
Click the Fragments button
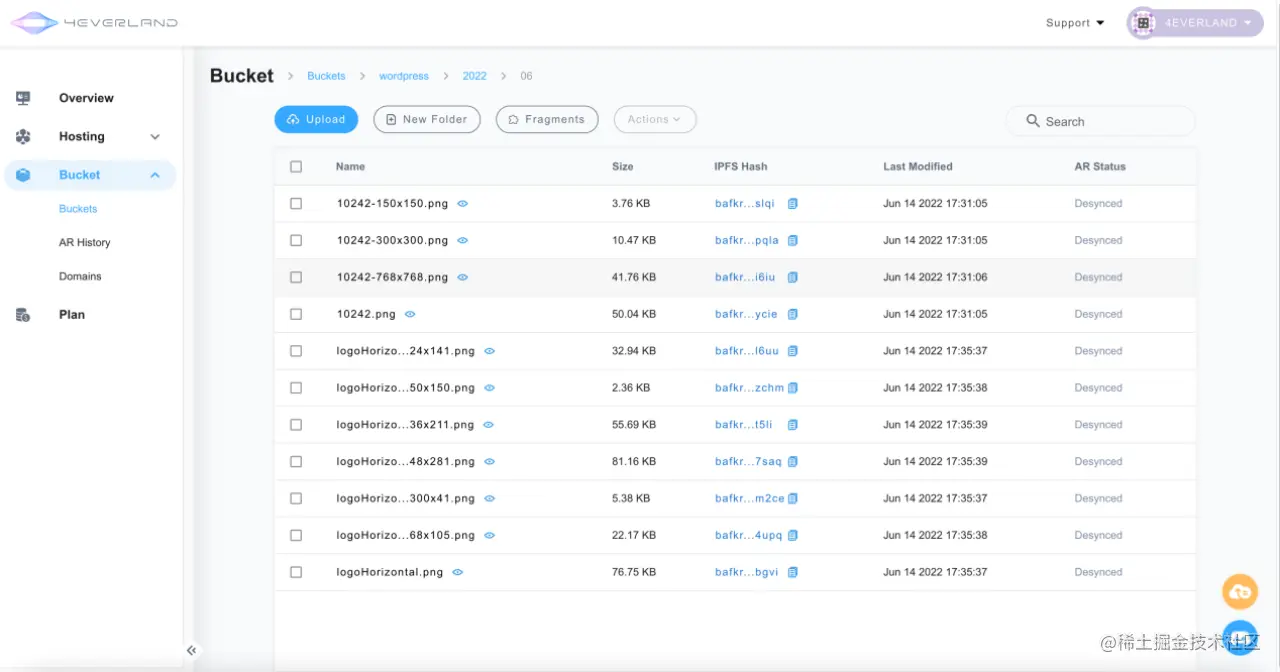547,119
